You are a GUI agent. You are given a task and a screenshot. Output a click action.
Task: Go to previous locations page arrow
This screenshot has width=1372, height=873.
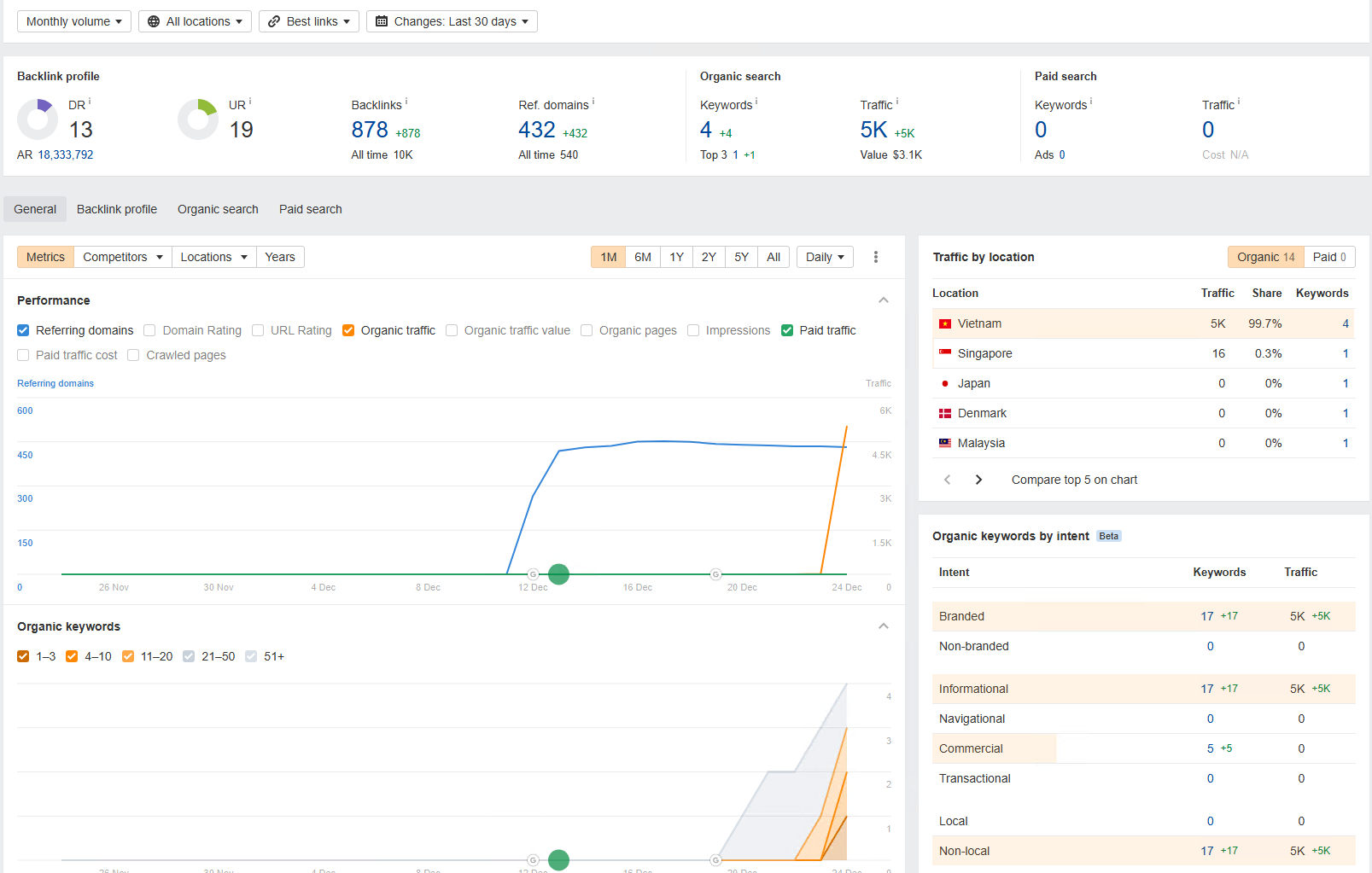(x=948, y=480)
